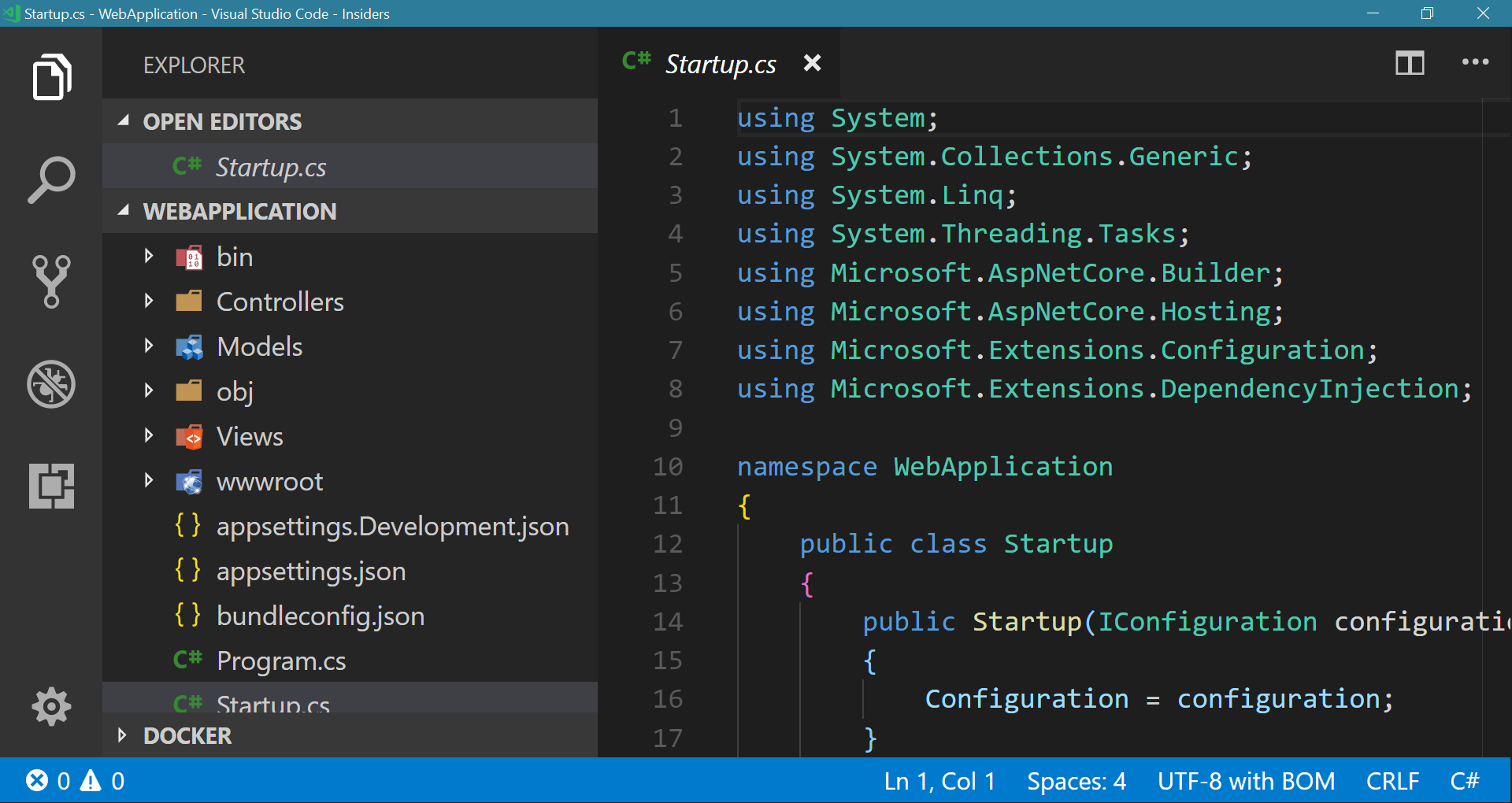Expand the bin folder arrow

coord(149,256)
